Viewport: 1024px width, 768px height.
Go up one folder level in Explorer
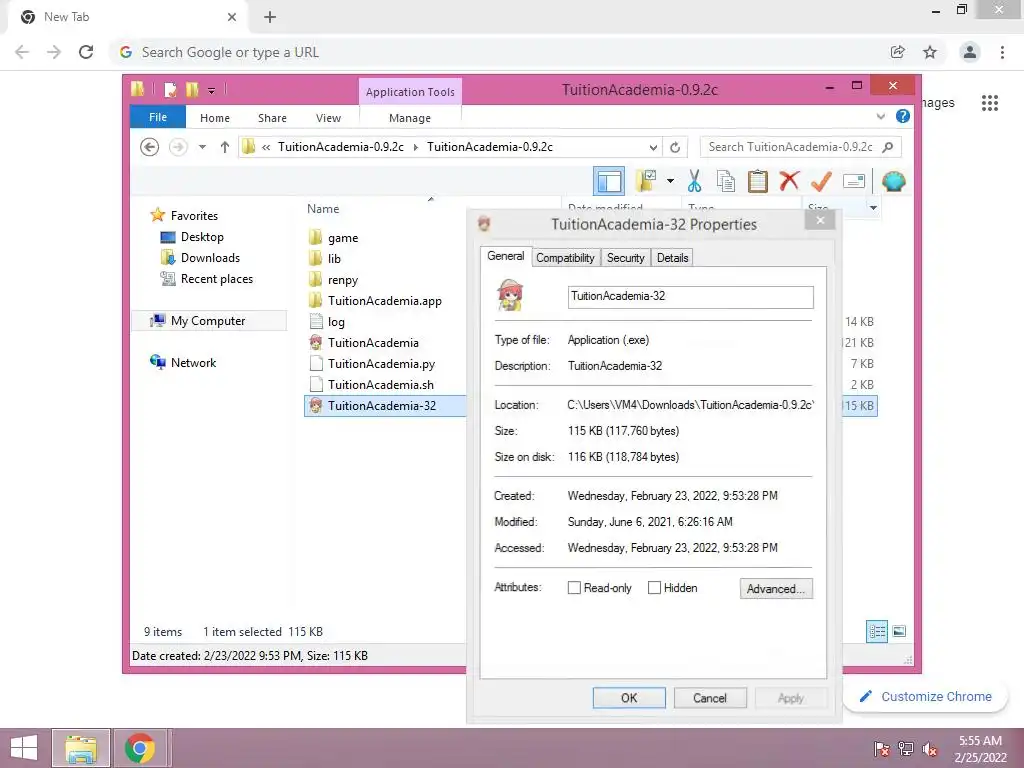pos(225,147)
